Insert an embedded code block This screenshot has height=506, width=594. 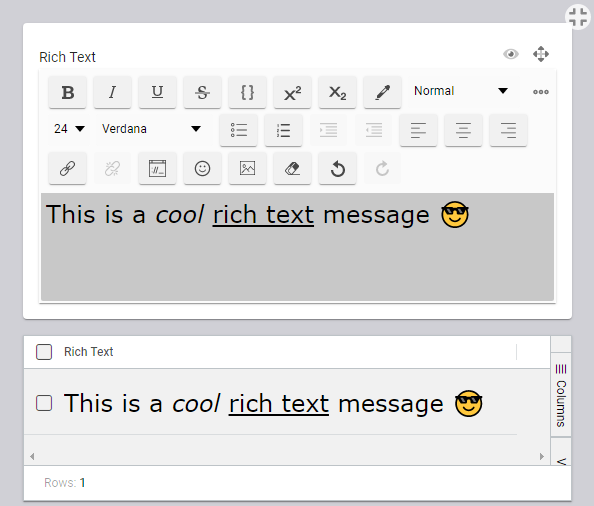point(158,168)
